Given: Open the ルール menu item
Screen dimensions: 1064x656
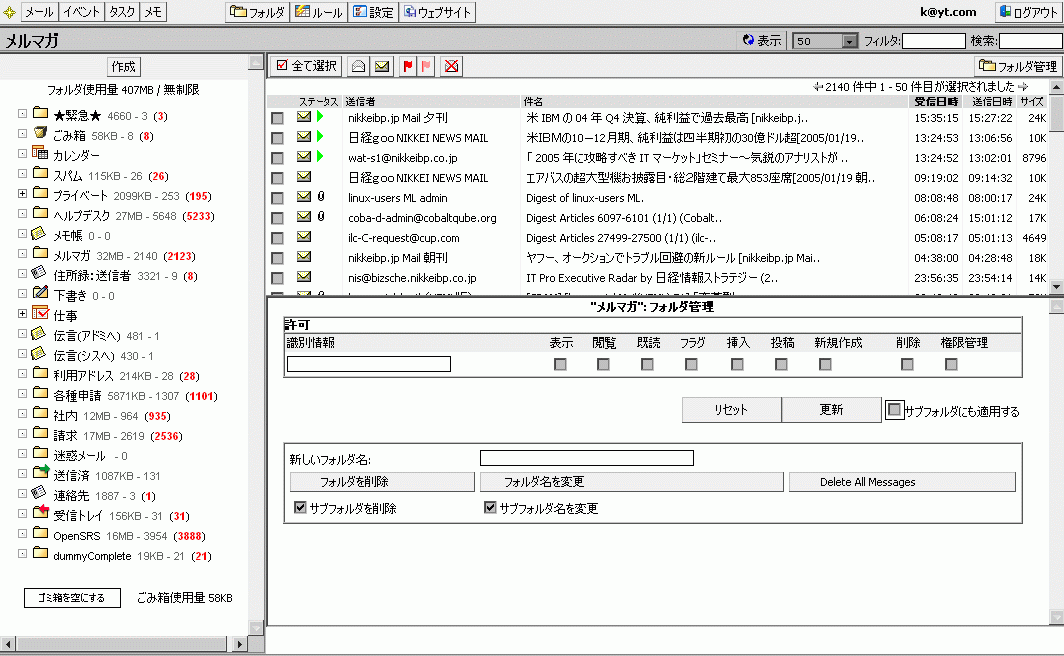Looking at the screenshot, I should tap(319, 12).
